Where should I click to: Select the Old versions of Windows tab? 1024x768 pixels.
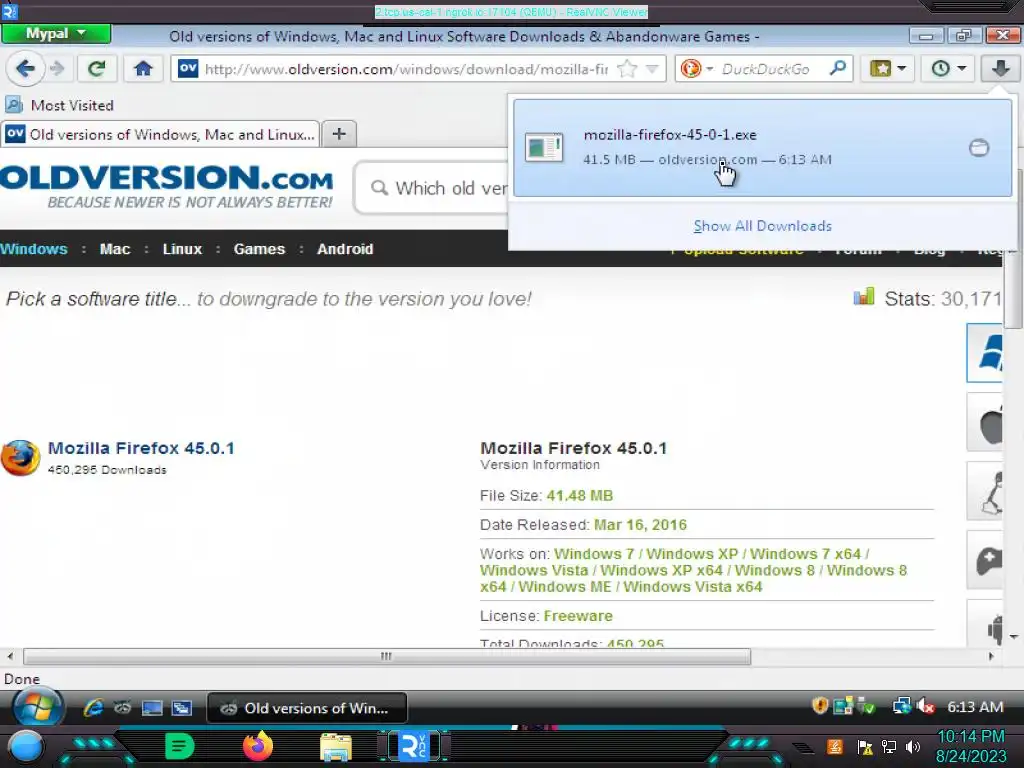click(161, 134)
